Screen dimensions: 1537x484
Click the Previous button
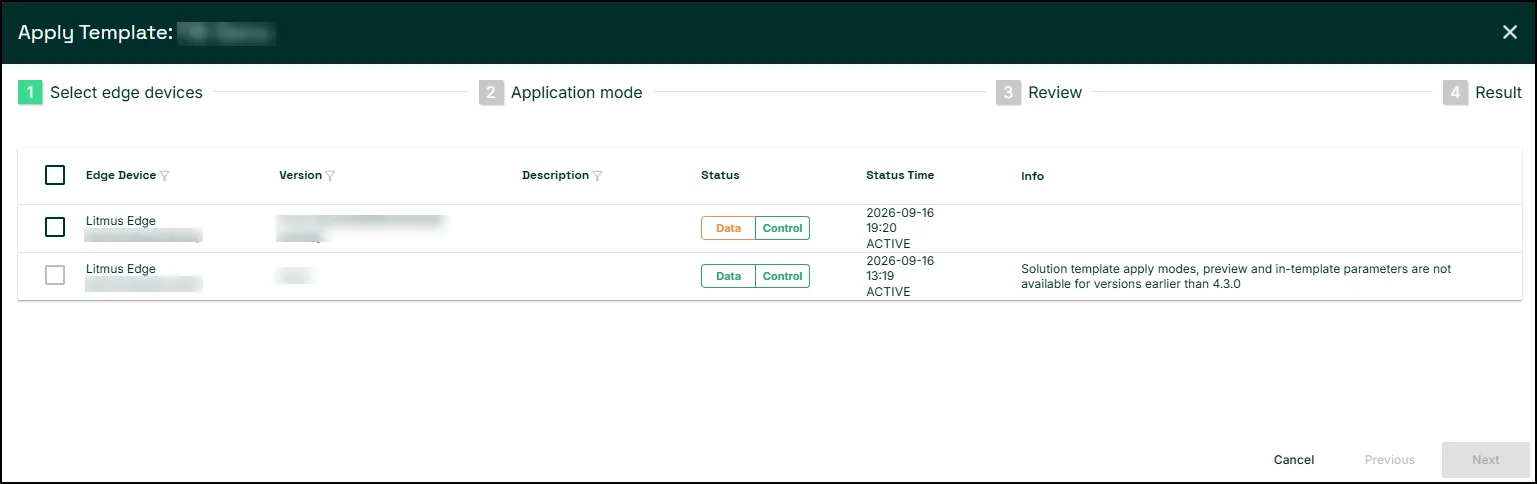pos(1390,460)
